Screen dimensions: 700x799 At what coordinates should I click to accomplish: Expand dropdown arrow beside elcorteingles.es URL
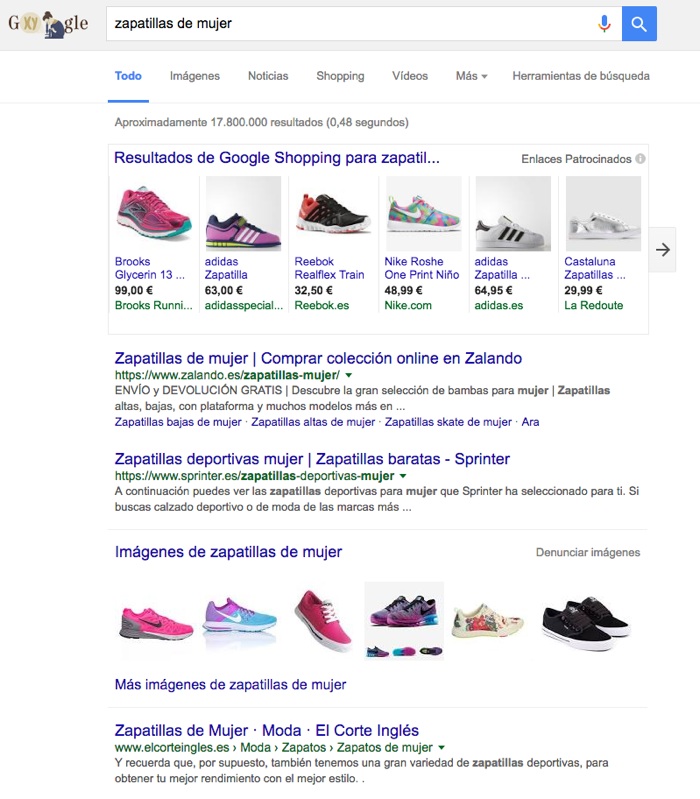pyautogui.click(x=441, y=748)
